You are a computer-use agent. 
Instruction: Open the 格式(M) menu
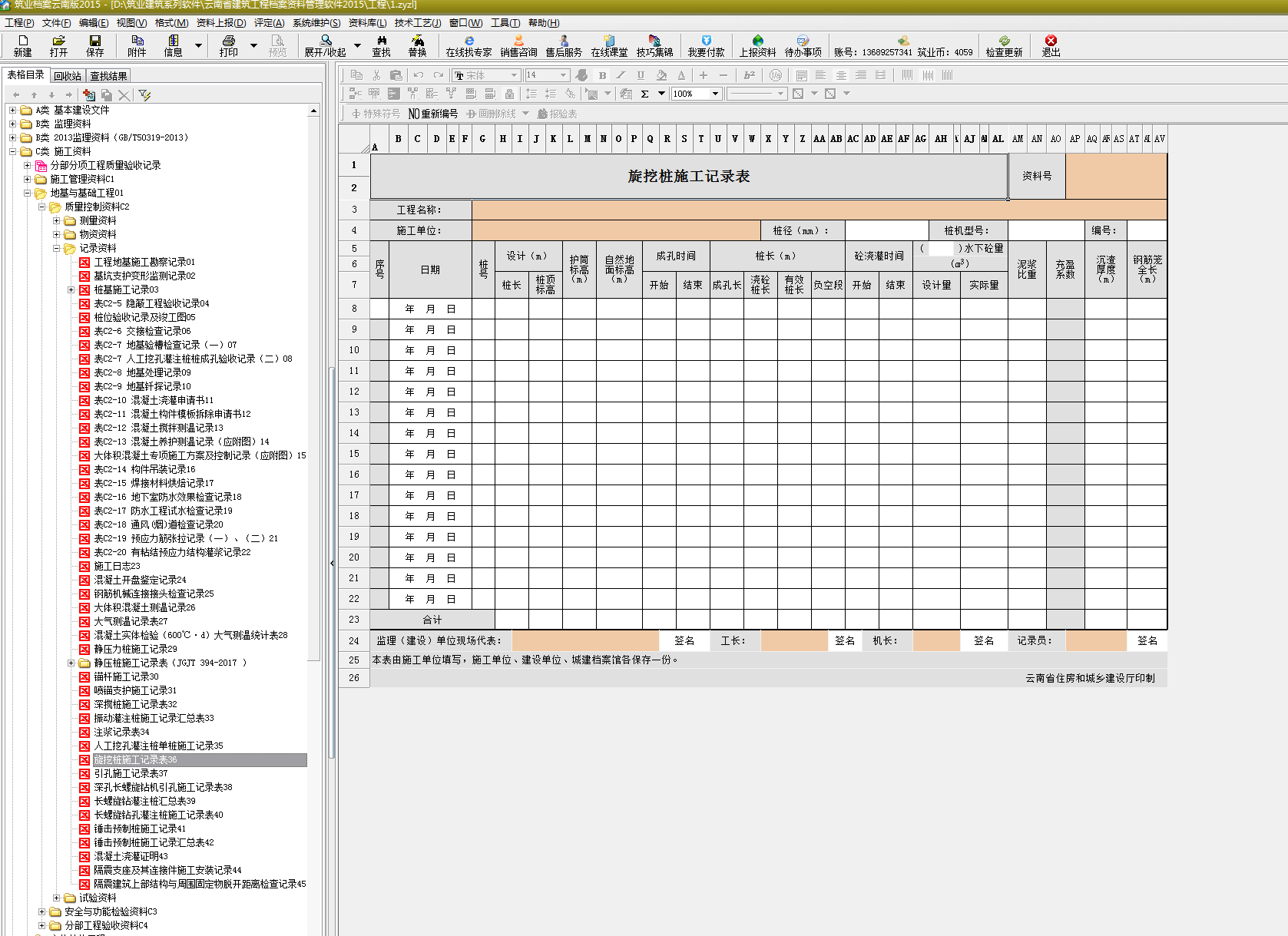click(171, 23)
